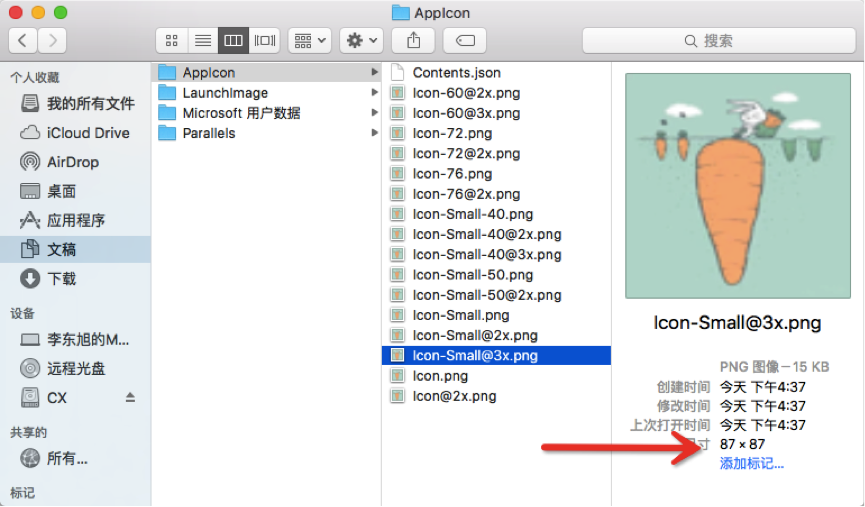This screenshot has width=865, height=507.
Task: Expand Microsoft 用户数据 folder arrow
Action: point(375,113)
